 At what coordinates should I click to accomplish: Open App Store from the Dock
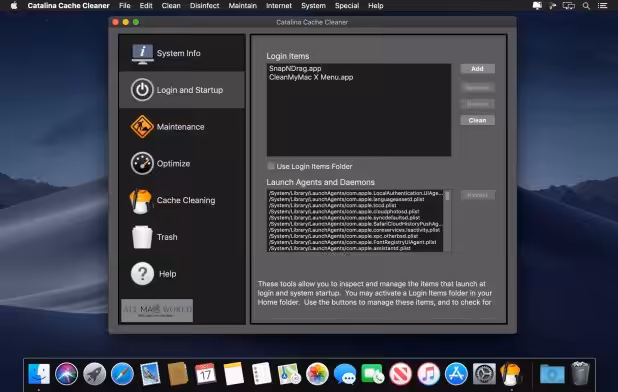click(456, 373)
